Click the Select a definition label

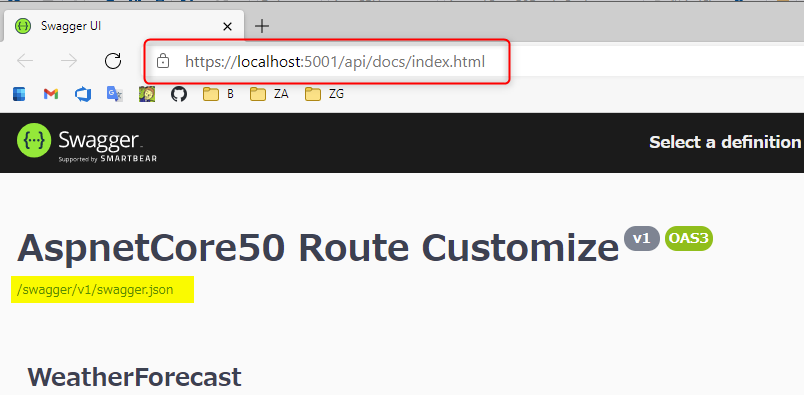tap(725, 142)
